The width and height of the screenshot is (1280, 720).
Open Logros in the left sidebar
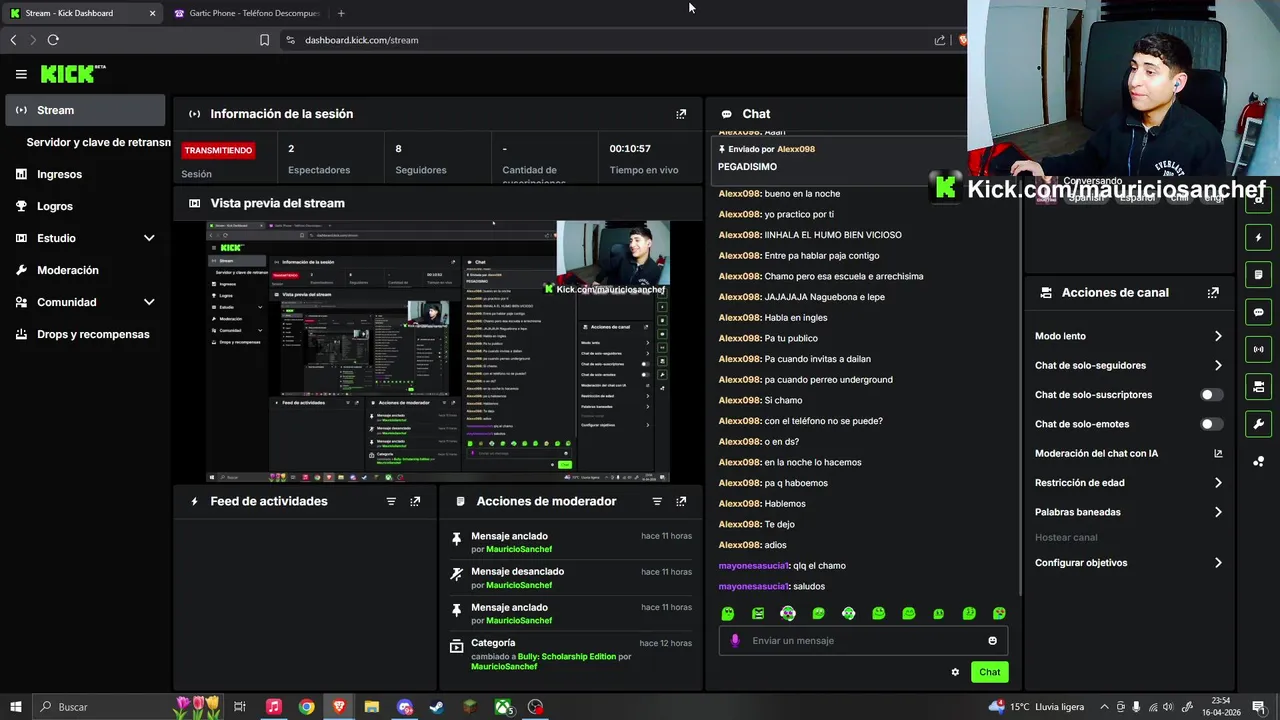click(x=85, y=206)
